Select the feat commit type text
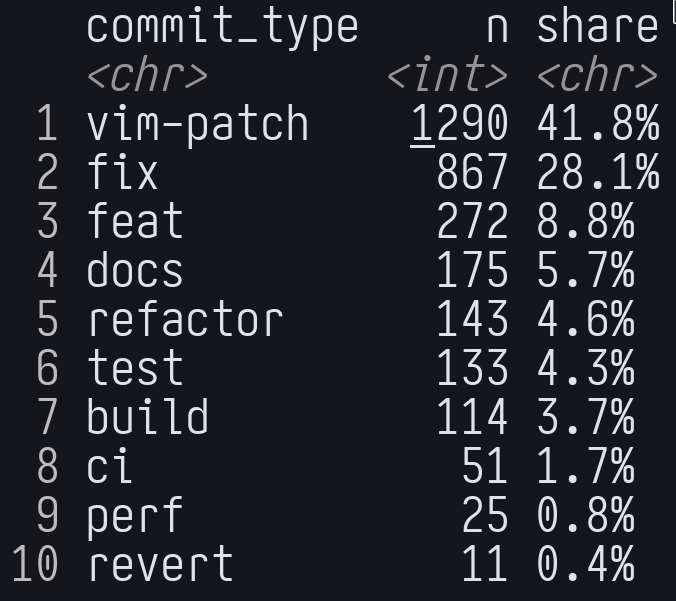The height and width of the screenshot is (601, 676). (x=135, y=221)
